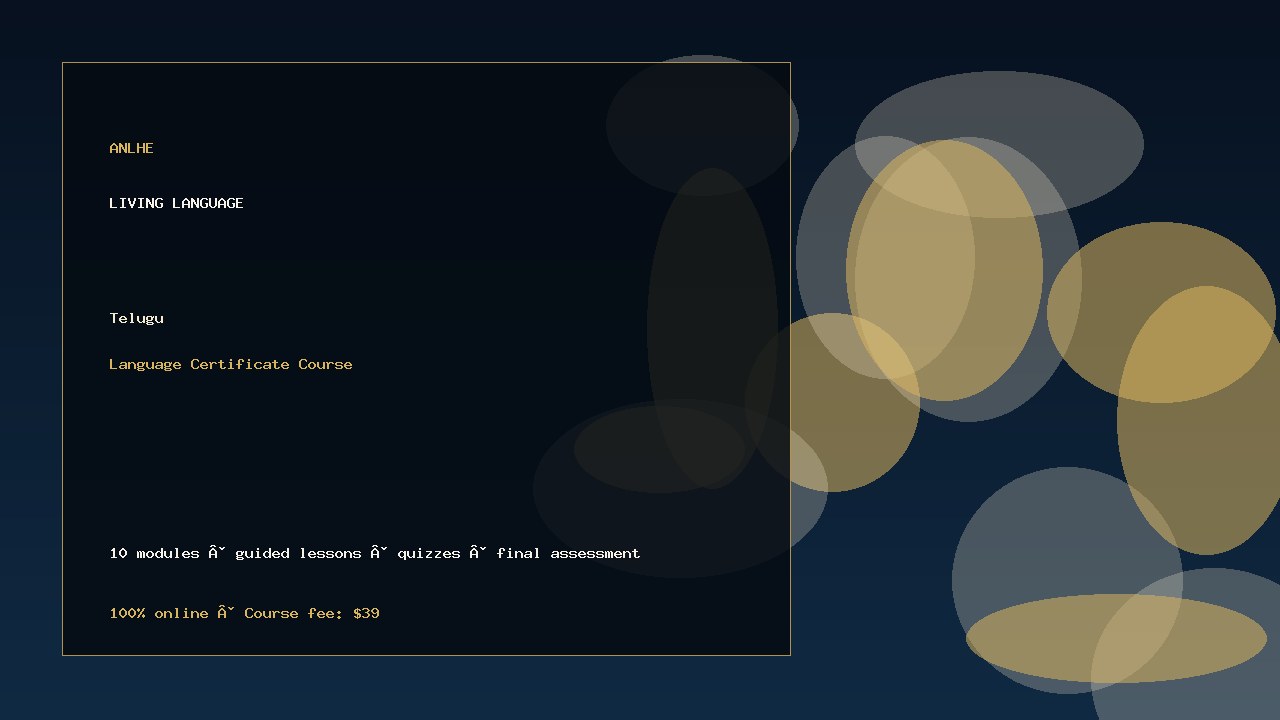
Task: Click the Course fee $39 line
Action: point(244,613)
